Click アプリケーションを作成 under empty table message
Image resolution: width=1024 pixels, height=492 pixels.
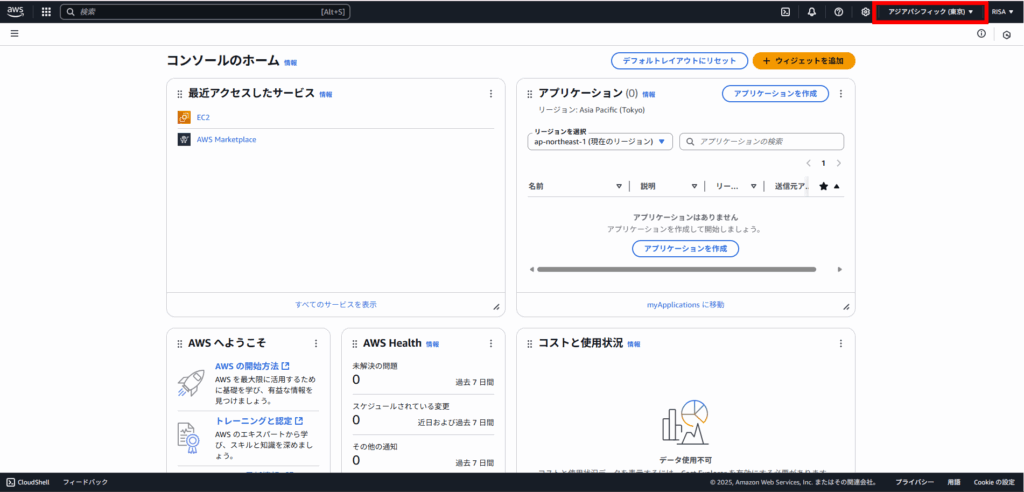point(685,248)
